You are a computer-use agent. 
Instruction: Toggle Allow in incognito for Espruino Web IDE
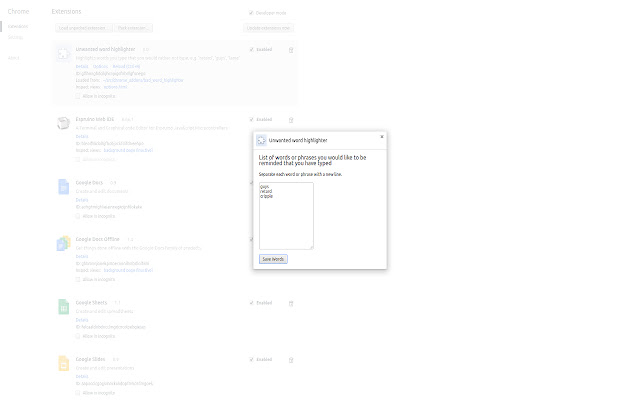pyautogui.click(x=78, y=160)
